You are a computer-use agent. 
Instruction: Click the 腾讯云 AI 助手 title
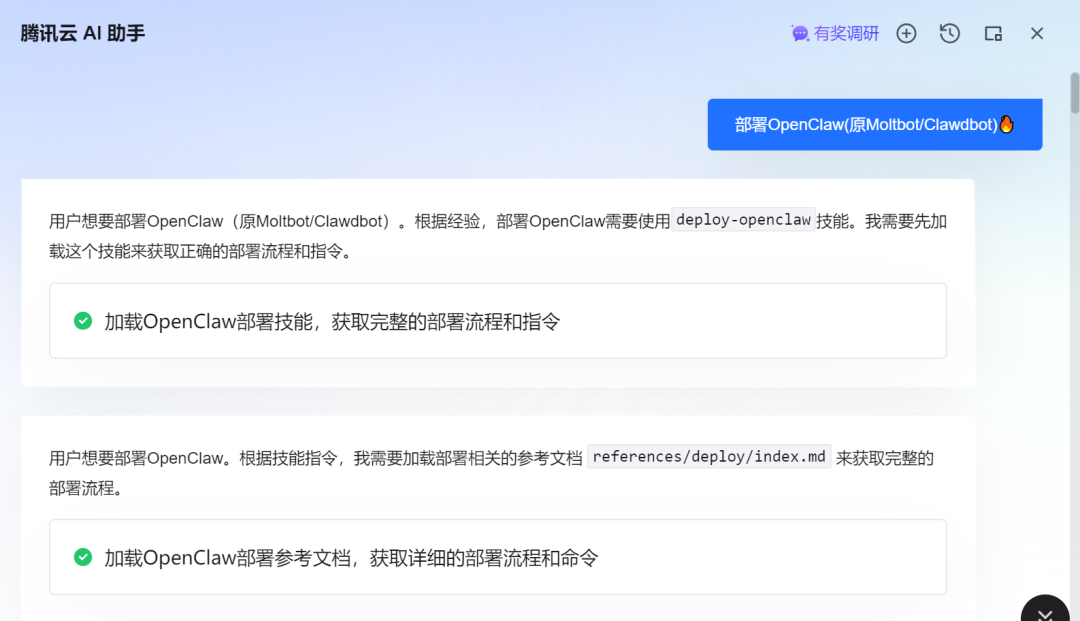click(83, 33)
